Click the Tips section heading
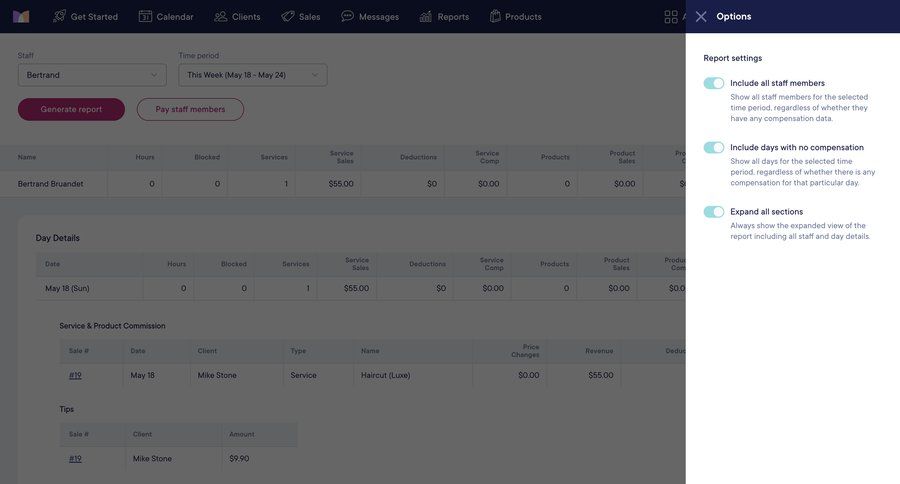Viewport: 900px width, 484px height. 67,409
